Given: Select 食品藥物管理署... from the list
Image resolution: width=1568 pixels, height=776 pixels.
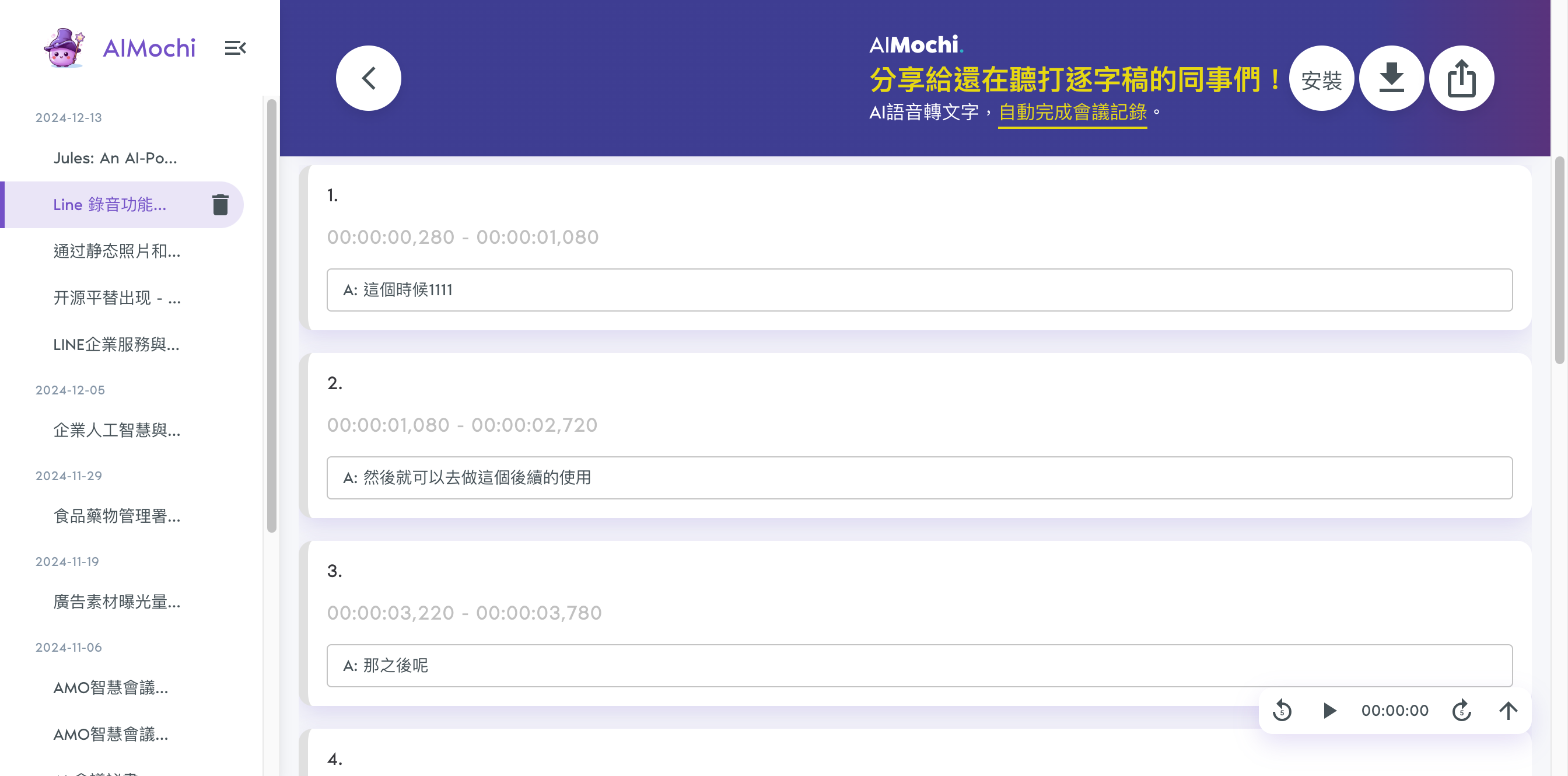Looking at the screenshot, I should pos(117,516).
